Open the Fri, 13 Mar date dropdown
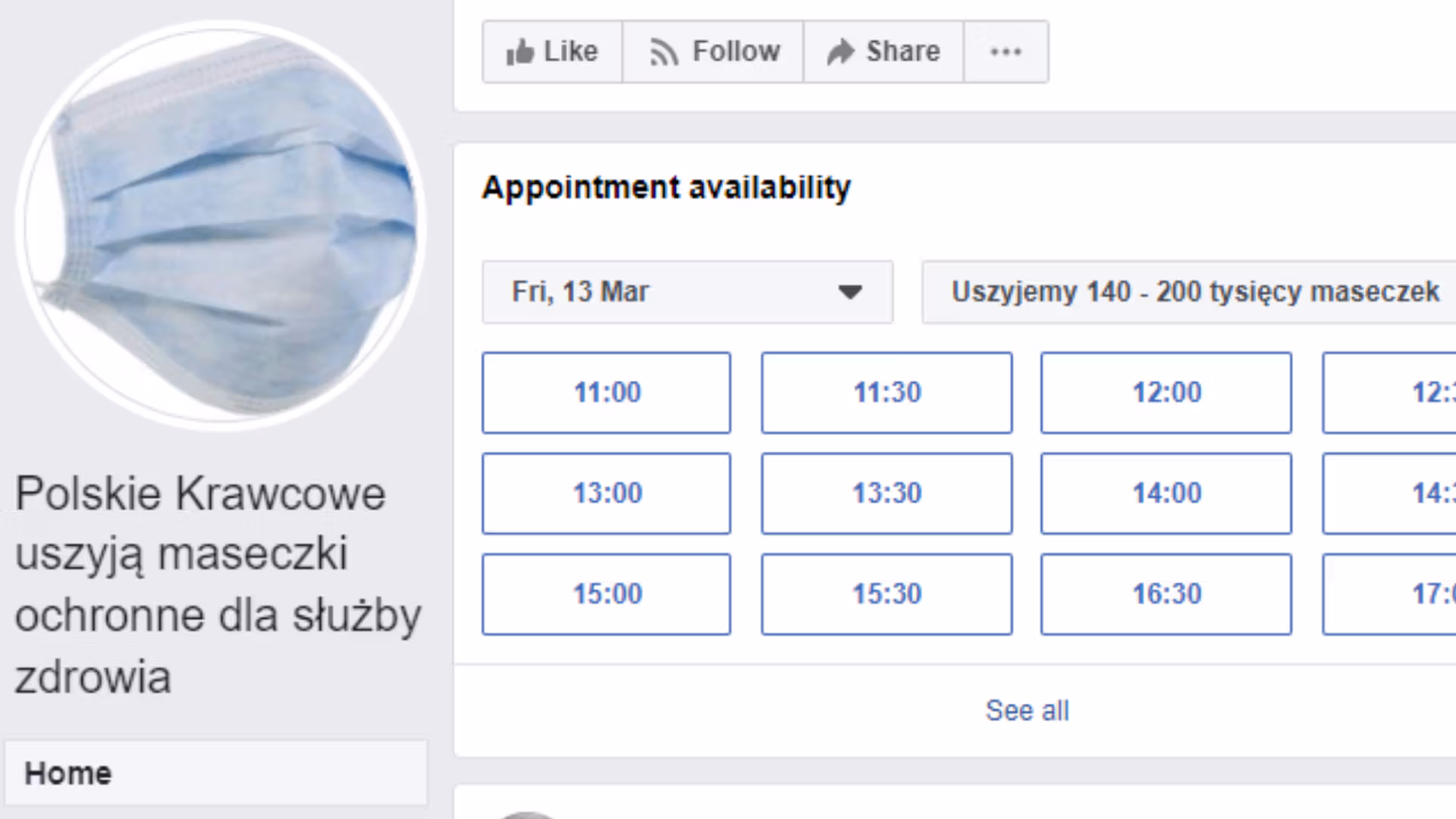Viewport: 1456px width, 819px height. tap(687, 292)
